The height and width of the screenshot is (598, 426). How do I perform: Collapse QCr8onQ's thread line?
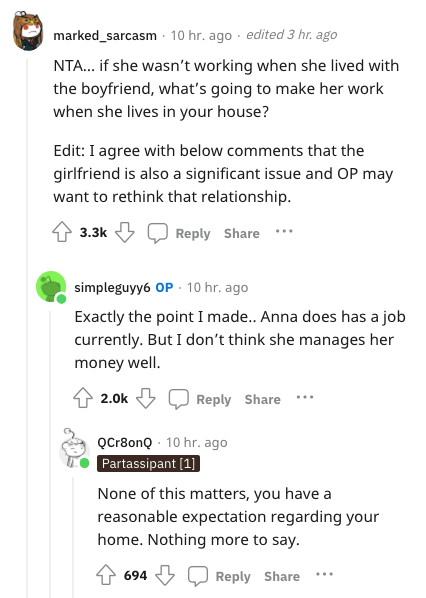click(73, 537)
